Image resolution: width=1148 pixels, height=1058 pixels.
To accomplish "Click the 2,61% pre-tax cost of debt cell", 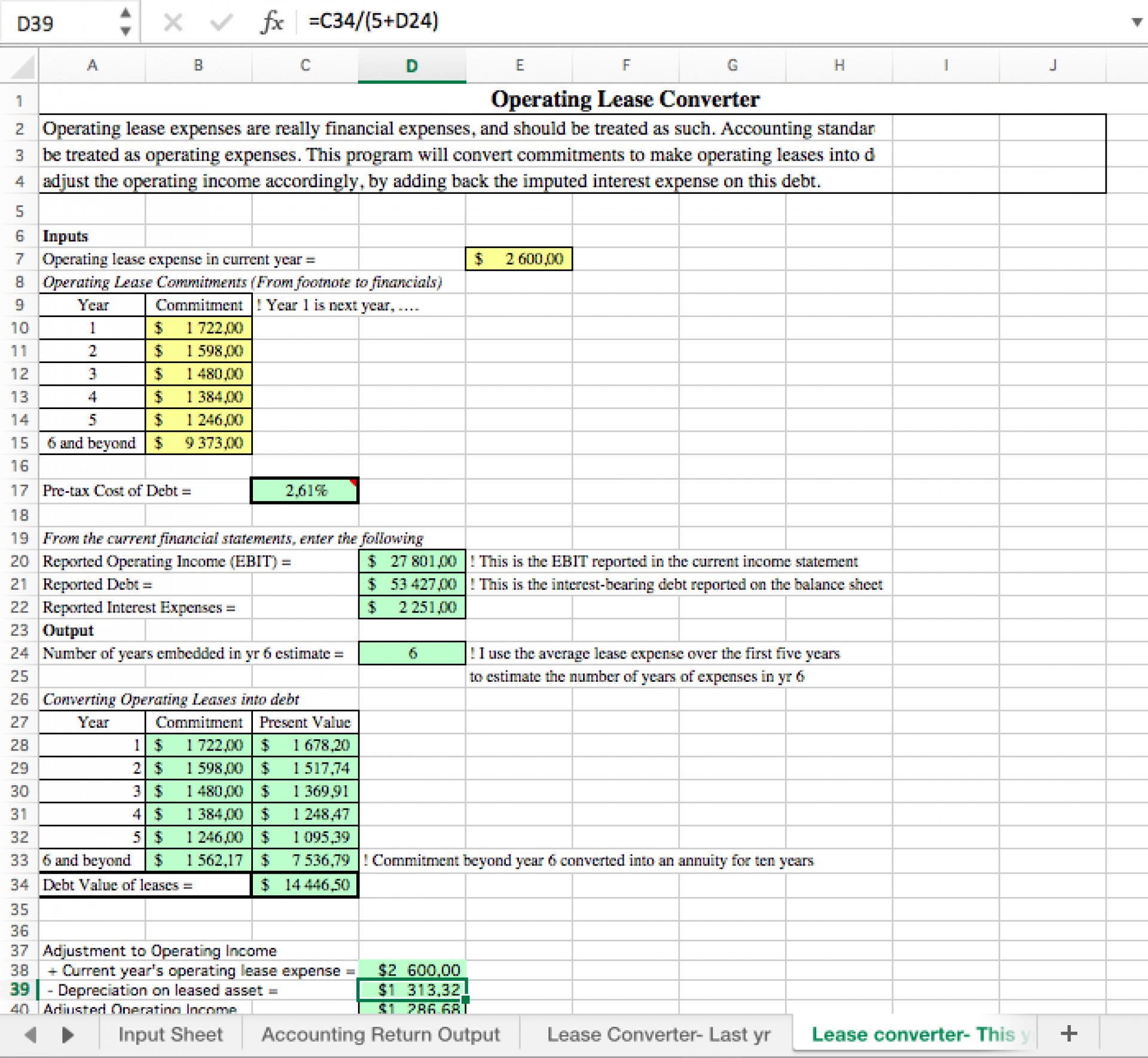I will click(305, 490).
